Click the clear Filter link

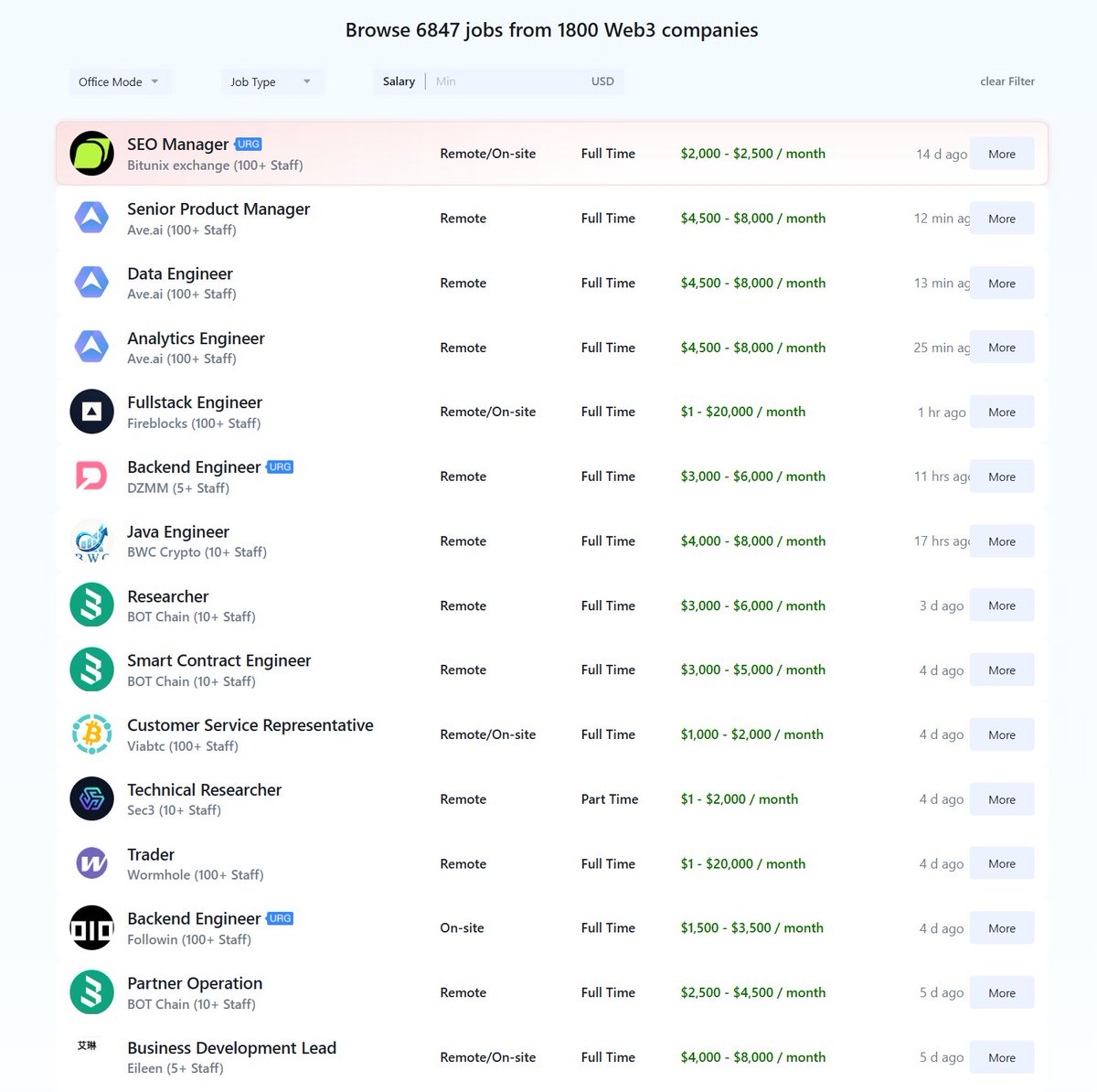tap(1007, 81)
